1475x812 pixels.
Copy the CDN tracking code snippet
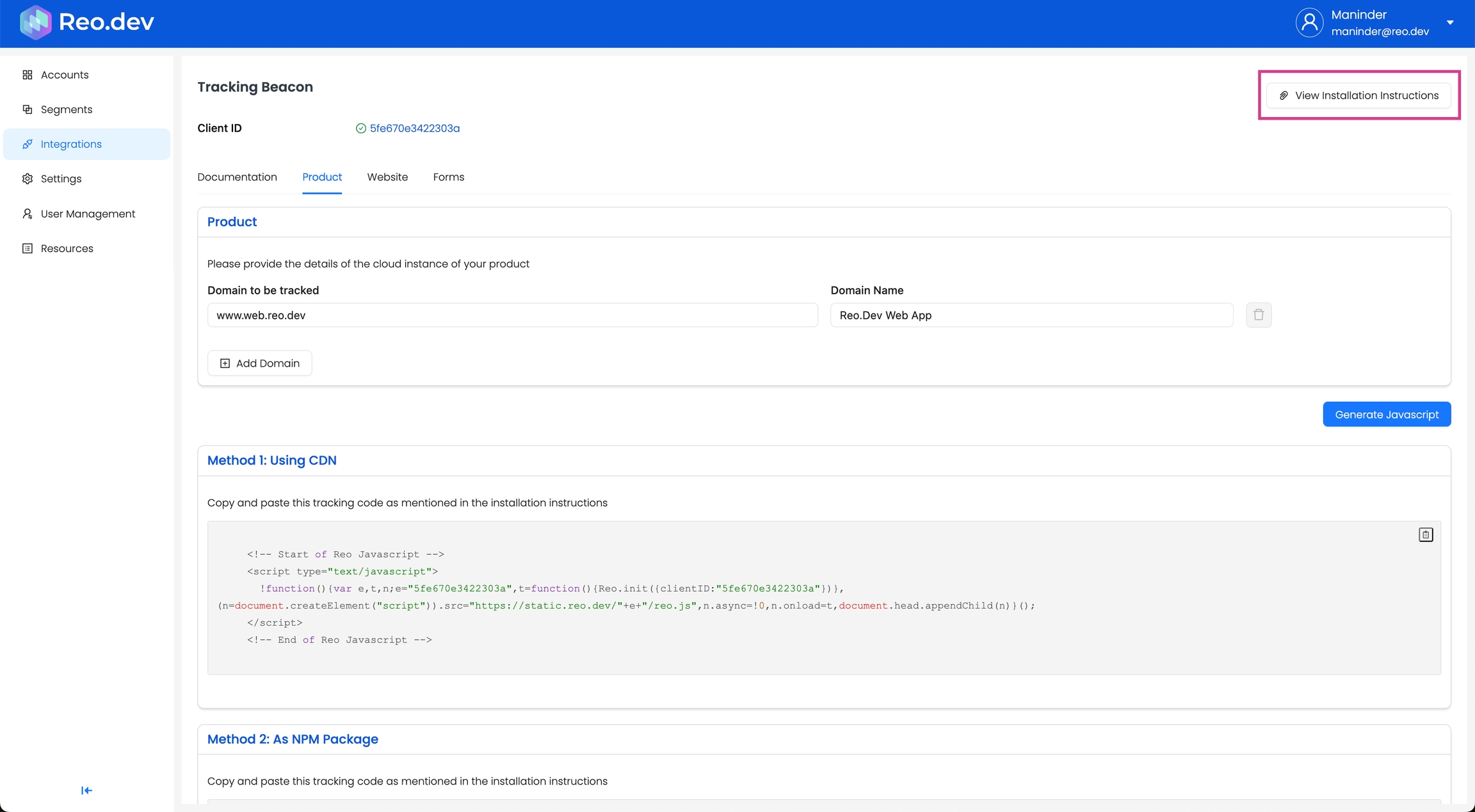[1425, 535]
